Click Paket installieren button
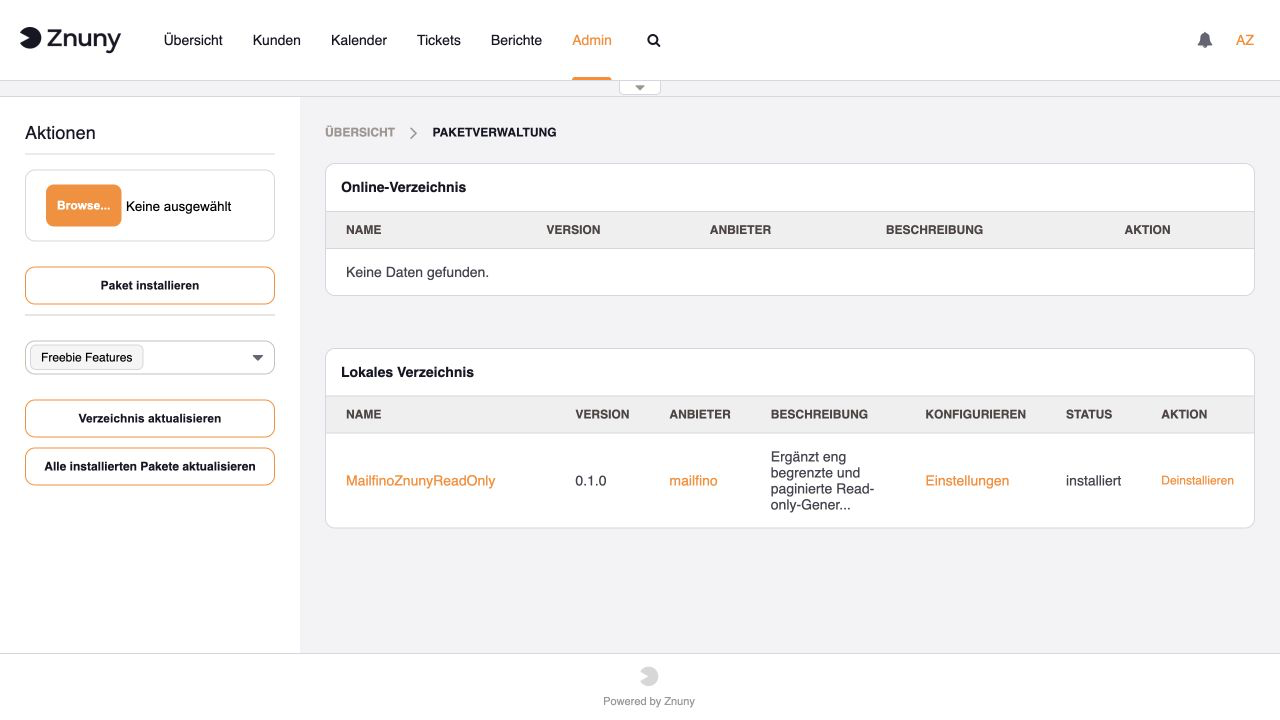Screen dimensions: 1280x720 click(x=150, y=285)
